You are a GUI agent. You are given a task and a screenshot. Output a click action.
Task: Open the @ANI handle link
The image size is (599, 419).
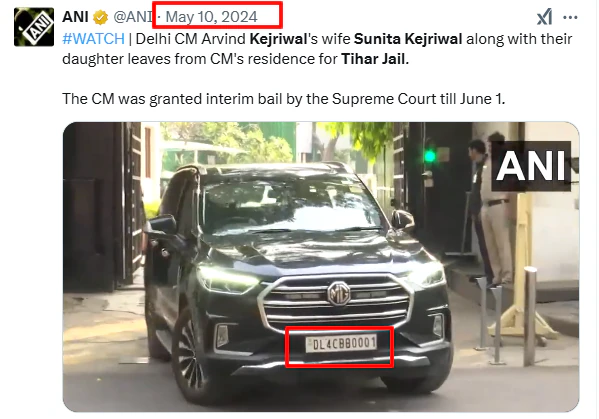coord(133,17)
